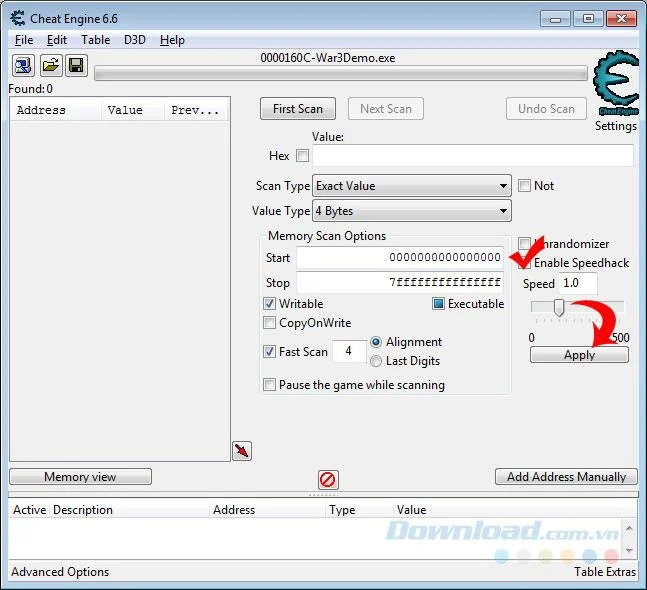Click address table scrollbar down arrow
Screen dimensions: 647x590
(x=629, y=550)
